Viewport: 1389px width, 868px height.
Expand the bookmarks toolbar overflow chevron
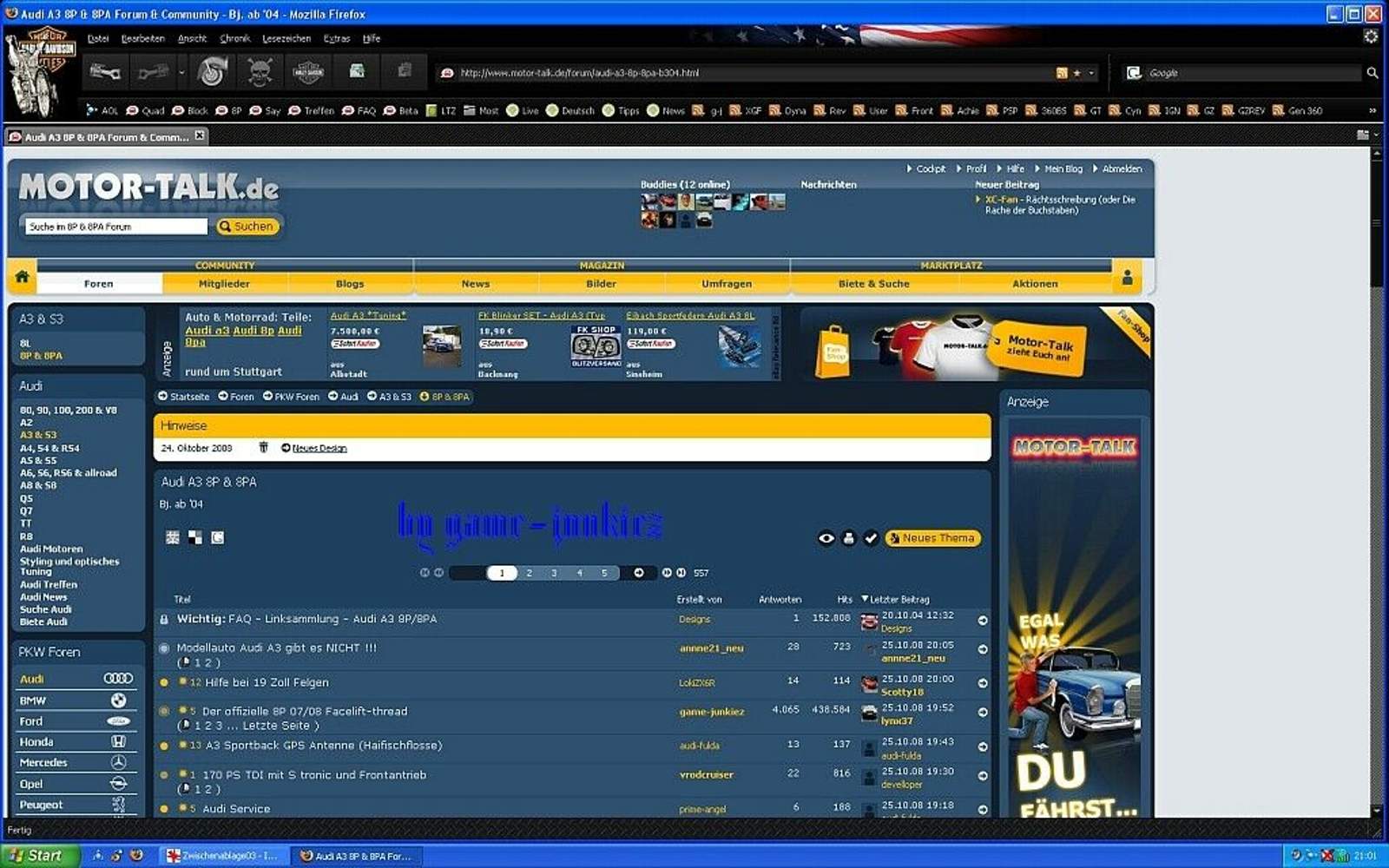tap(1372, 110)
